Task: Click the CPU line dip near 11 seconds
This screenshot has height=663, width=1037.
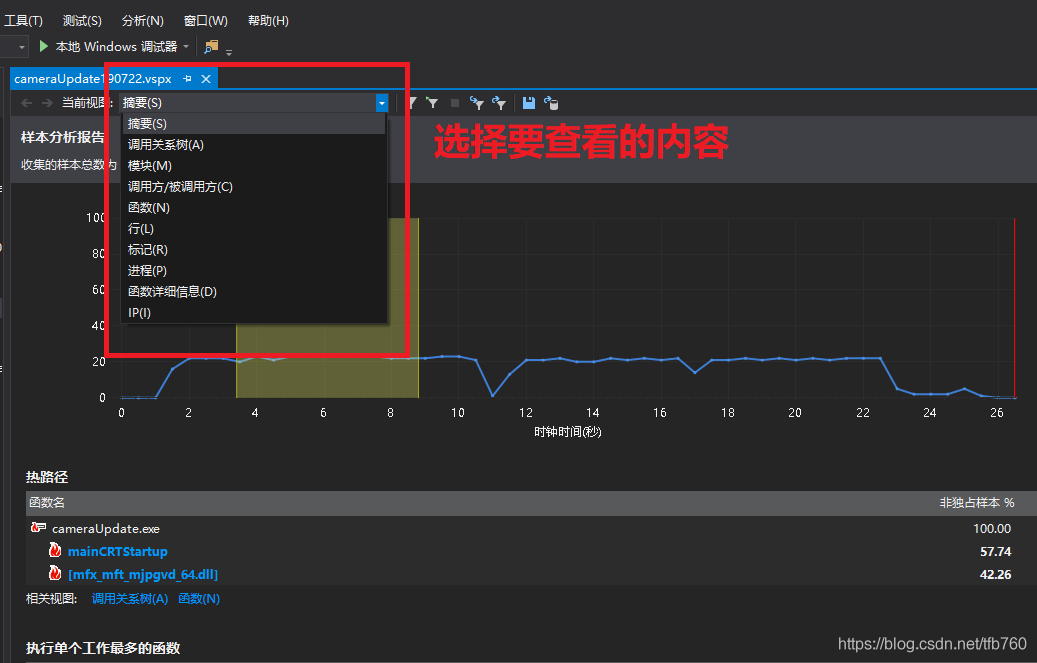Action: tap(493, 395)
